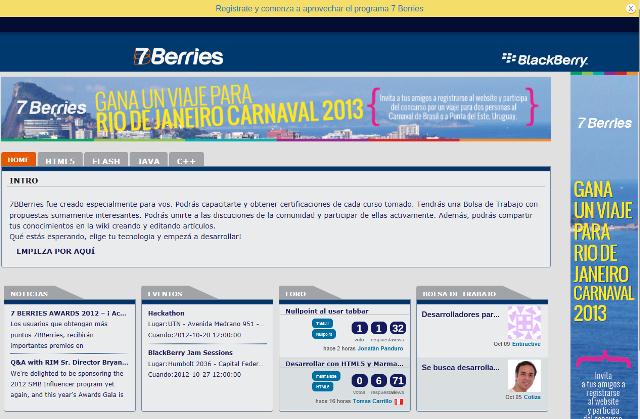Click the Jam Sessions date 'Cuando:2012-10-27 12:00:00'

194,374
